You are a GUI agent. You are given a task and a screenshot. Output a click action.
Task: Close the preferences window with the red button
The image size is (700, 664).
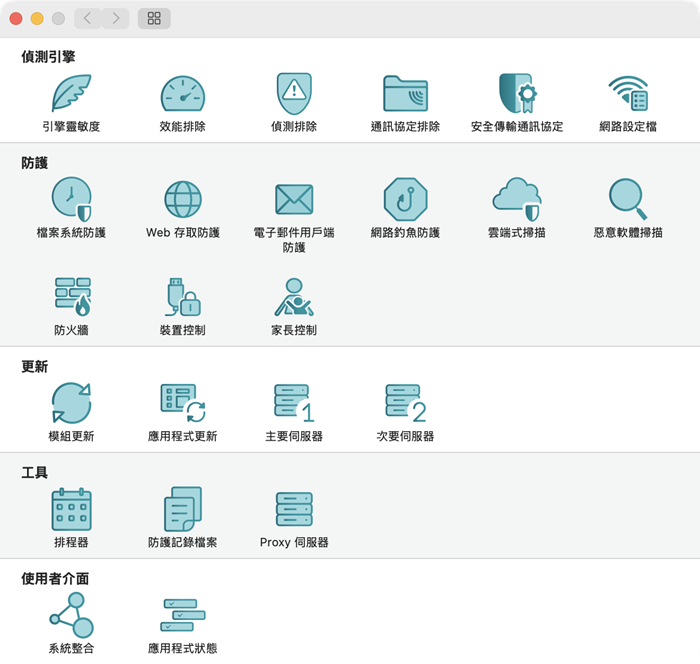pyautogui.click(x=16, y=18)
